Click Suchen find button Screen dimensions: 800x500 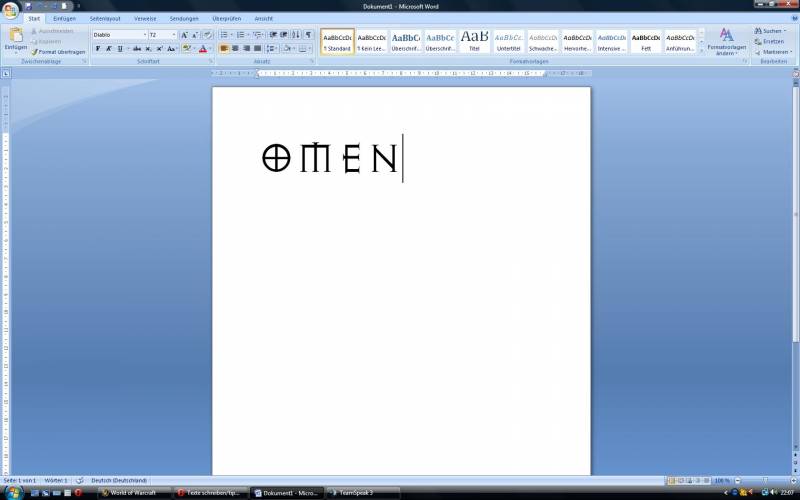click(771, 31)
